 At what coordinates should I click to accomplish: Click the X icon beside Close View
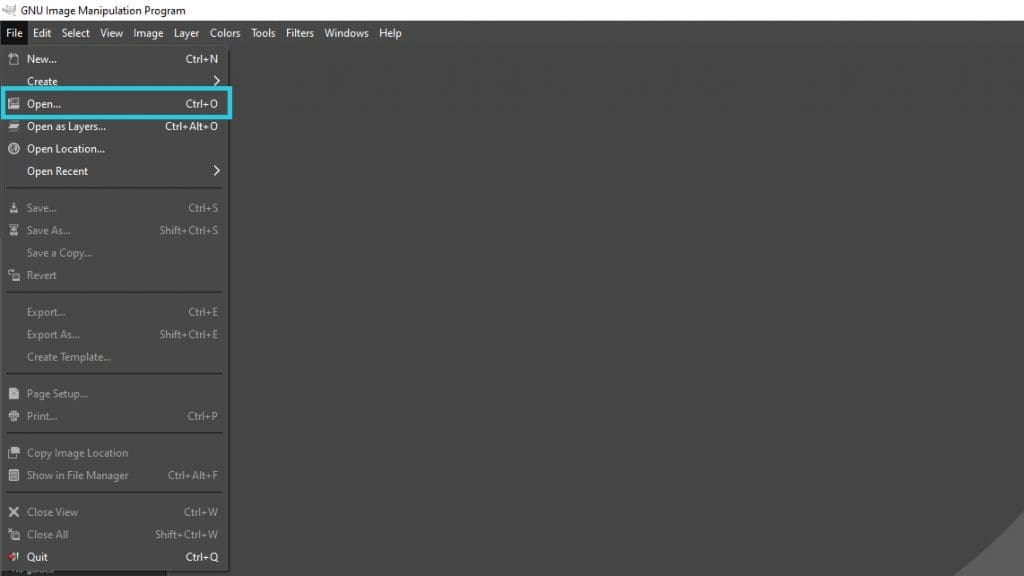tap(14, 512)
